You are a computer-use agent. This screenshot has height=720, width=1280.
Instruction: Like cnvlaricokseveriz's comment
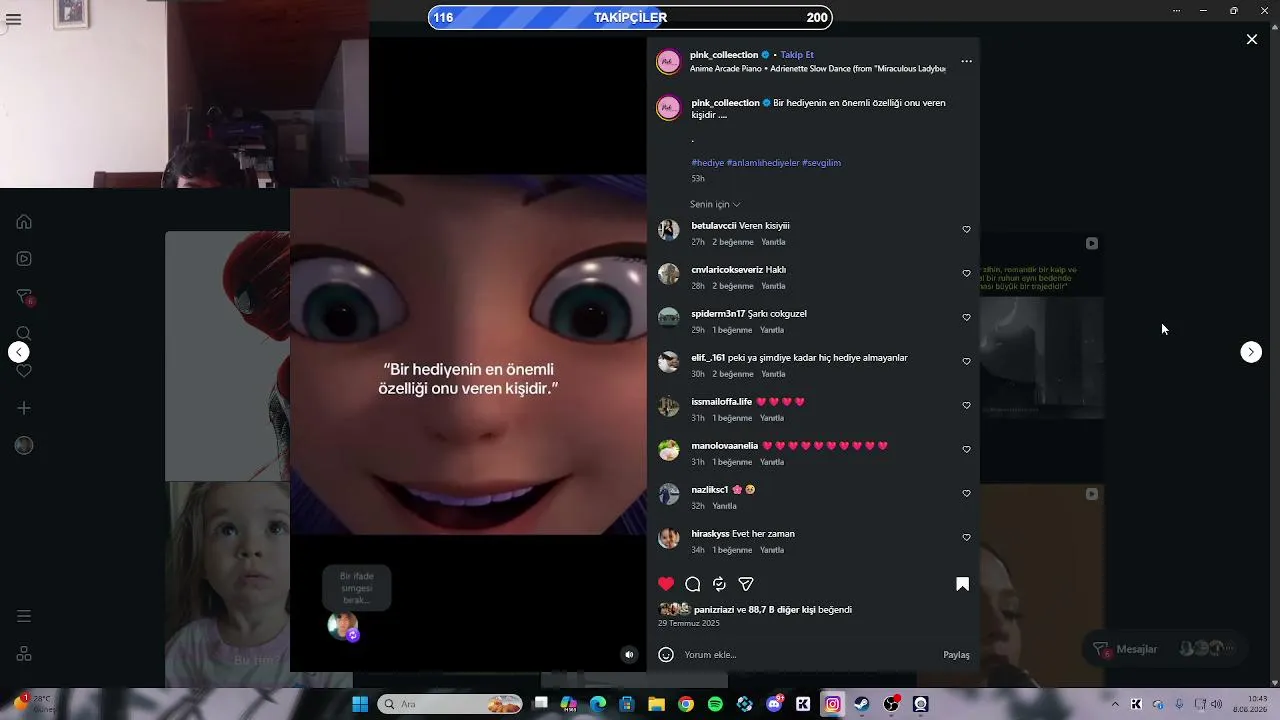tap(966, 274)
